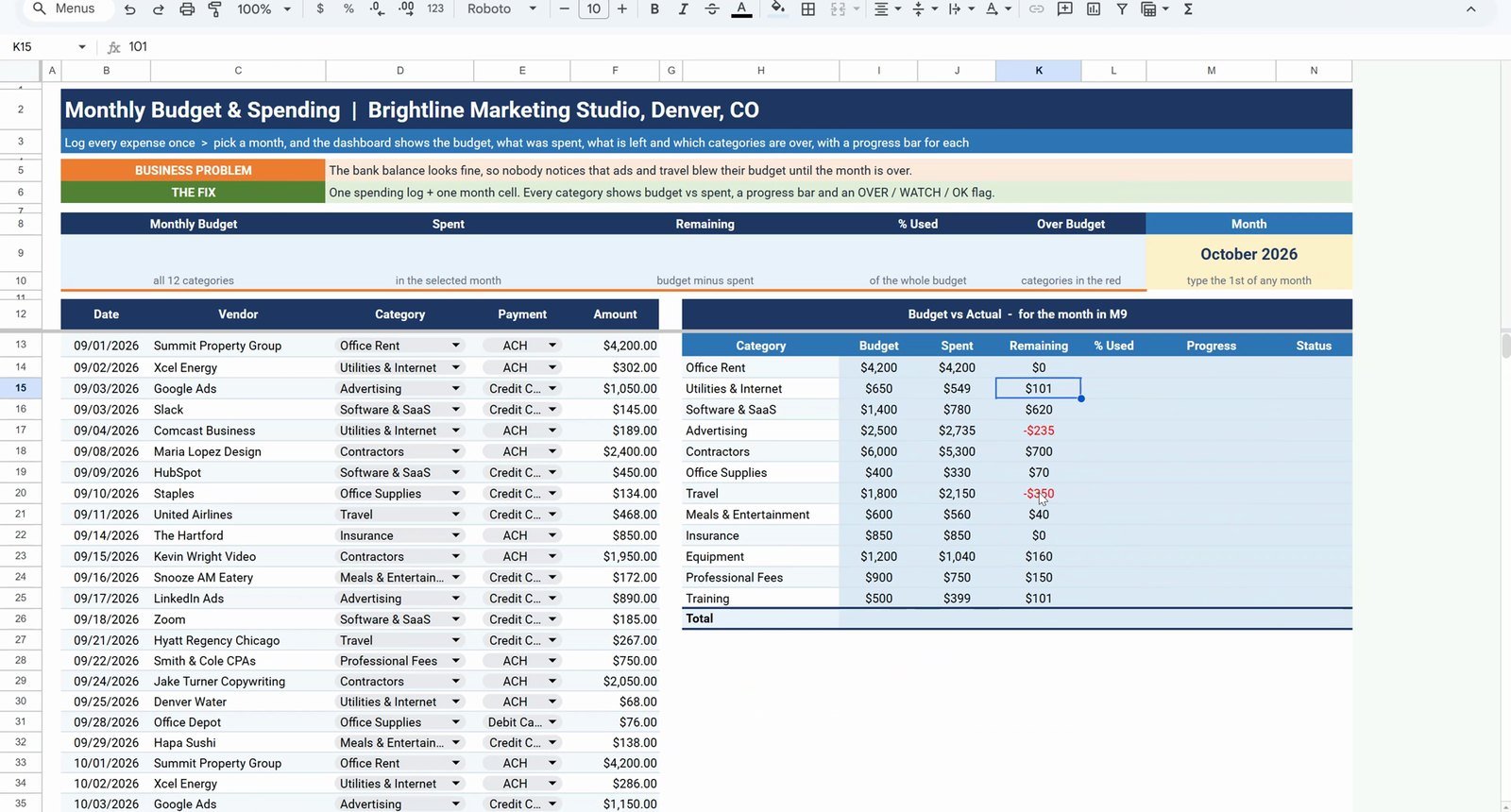Open Category dropdown for Google Ads 09/03/2026
This screenshot has width=1511, height=812.
[x=456, y=389]
